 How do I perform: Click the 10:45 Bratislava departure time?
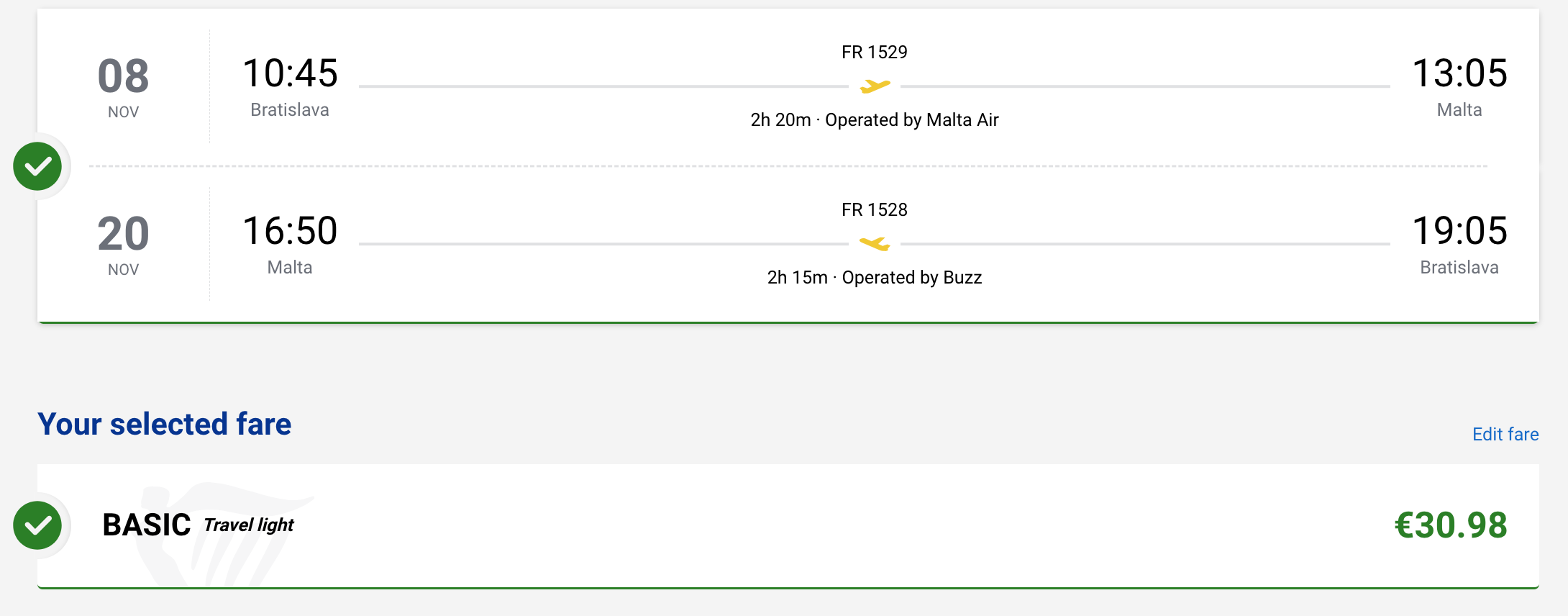(290, 86)
